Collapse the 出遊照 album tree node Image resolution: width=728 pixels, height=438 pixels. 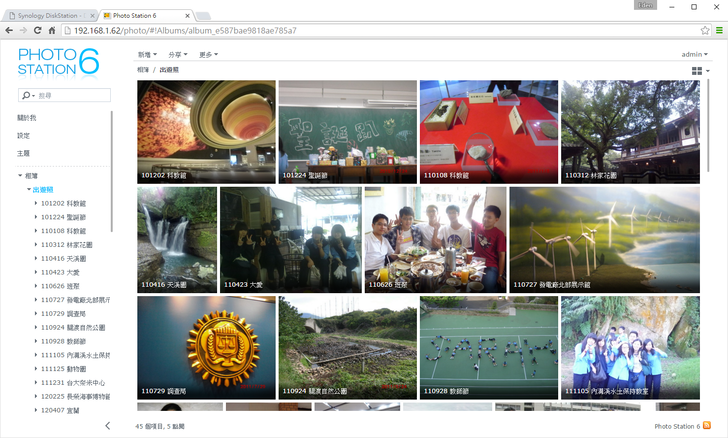pyautogui.click(x=28, y=189)
